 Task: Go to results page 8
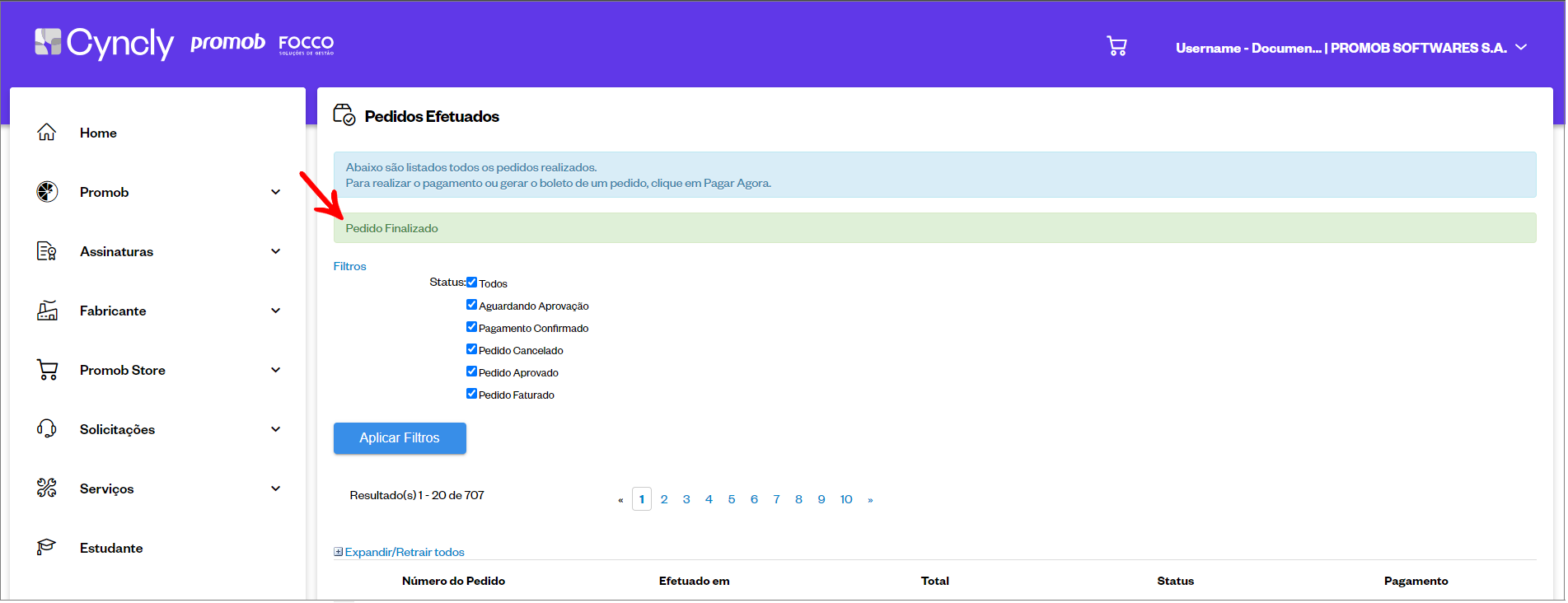pyautogui.click(x=798, y=499)
